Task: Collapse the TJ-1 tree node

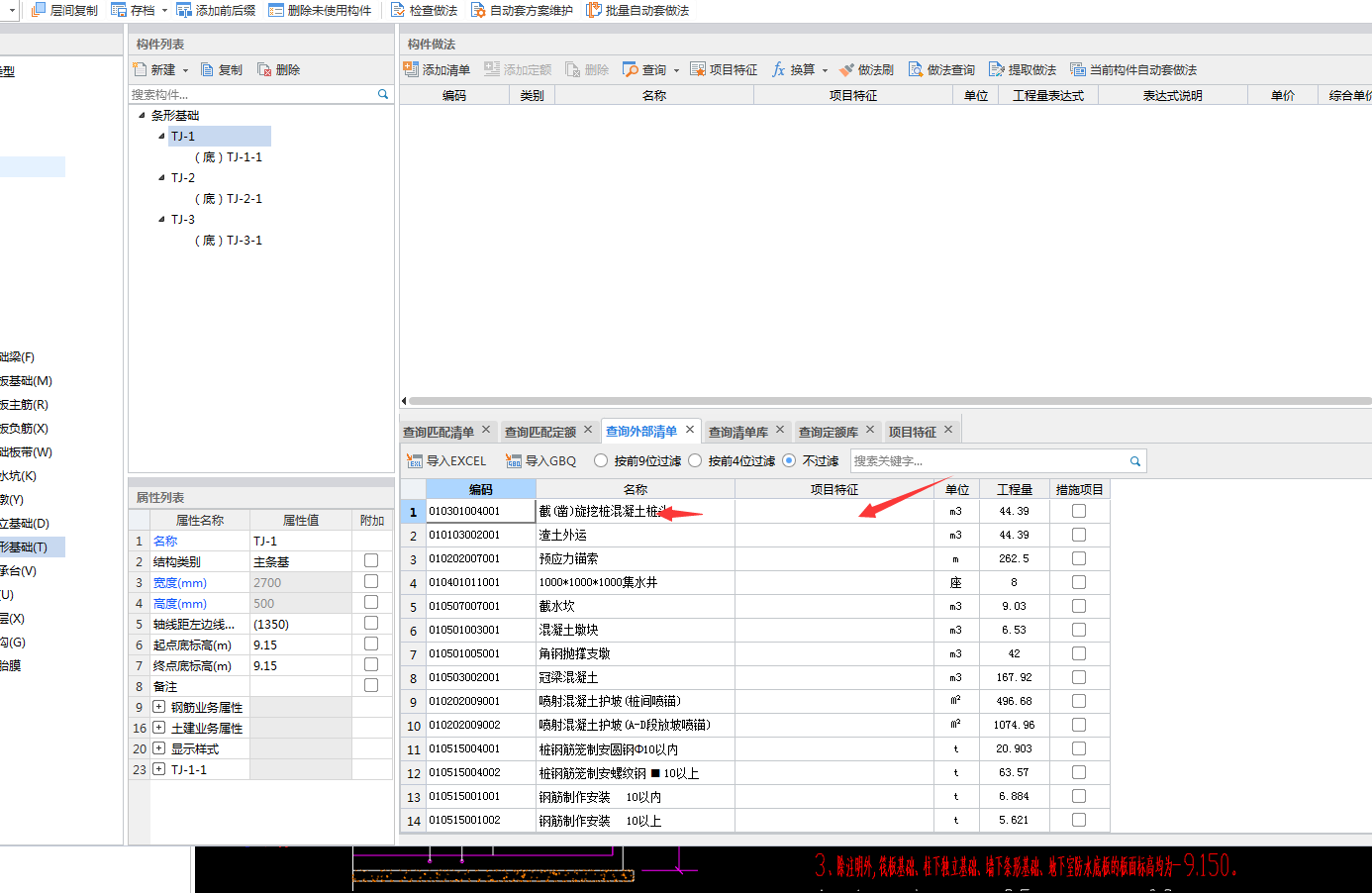Action: [161, 136]
